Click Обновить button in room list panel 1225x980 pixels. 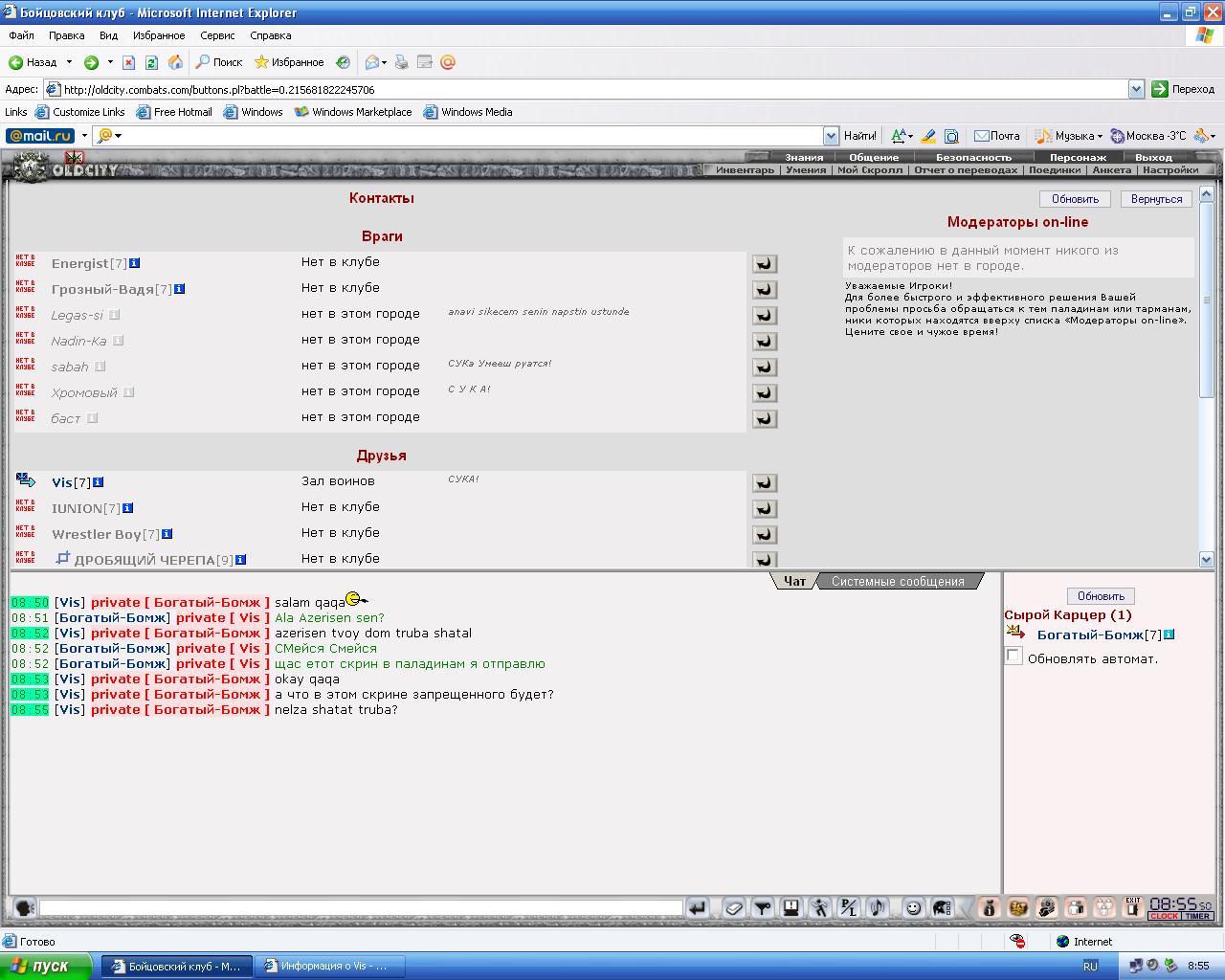[1101, 595]
